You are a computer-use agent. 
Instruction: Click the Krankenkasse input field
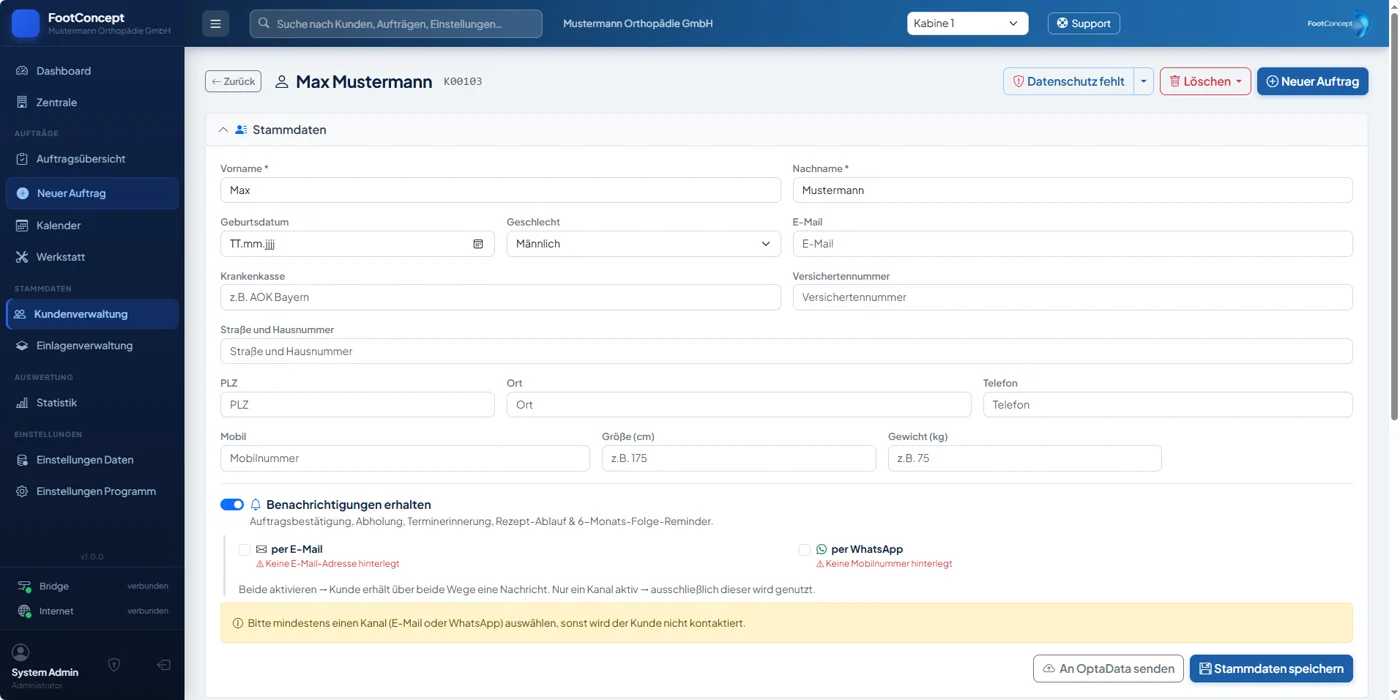[500, 297]
